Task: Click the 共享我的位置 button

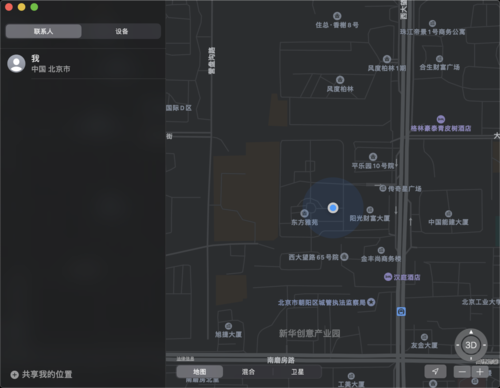Action: tap(41, 374)
